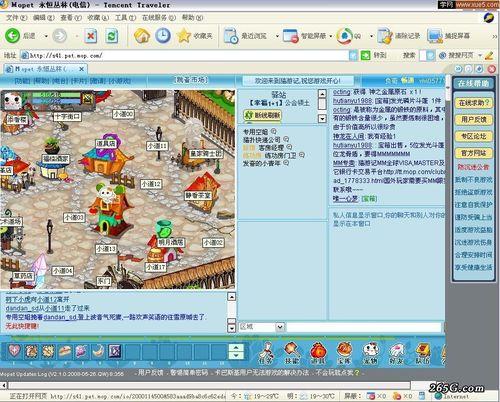Viewport: 500px width, 402px height.
Task: Expand the 智能屏蔽 dropdown arrow
Action: pyautogui.click(x=331, y=36)
